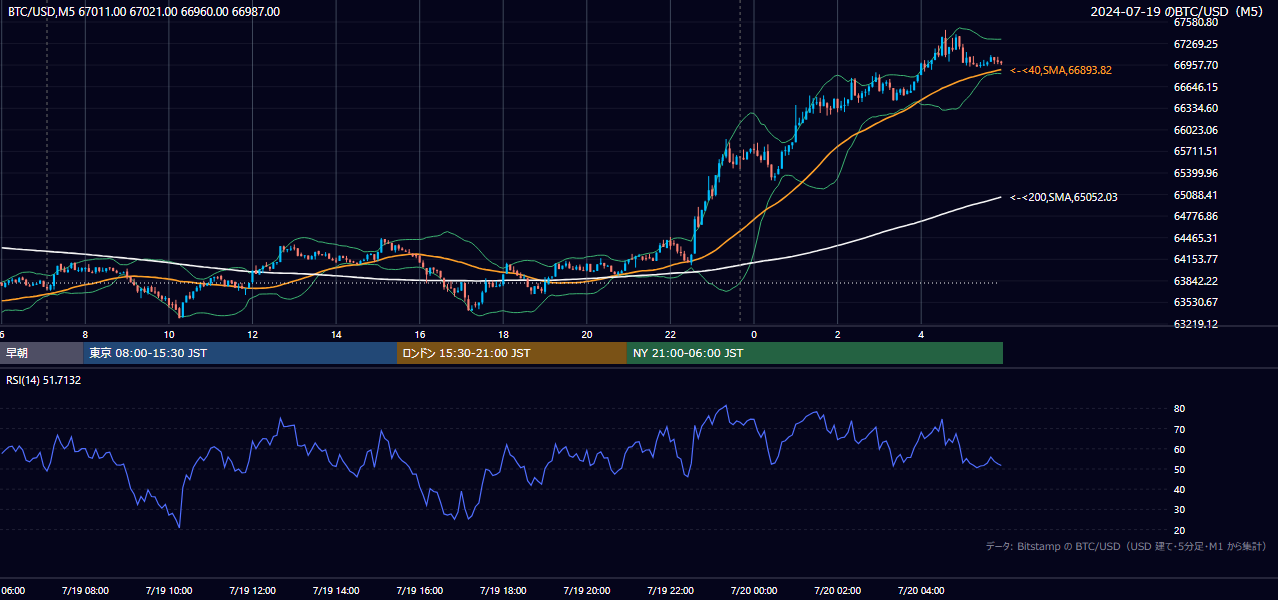
Task: Click RSI axis level 50
Action: tap(1180, 469)
